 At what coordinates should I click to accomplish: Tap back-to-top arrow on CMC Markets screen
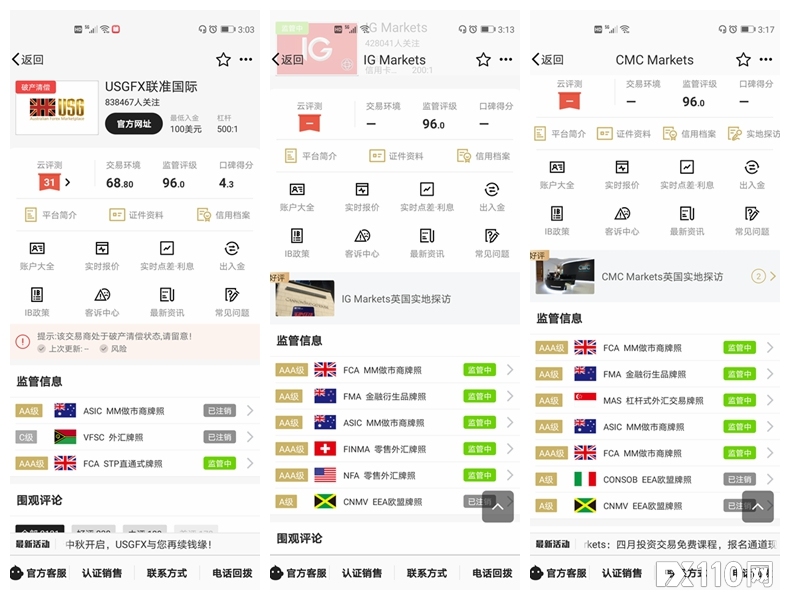758,506
